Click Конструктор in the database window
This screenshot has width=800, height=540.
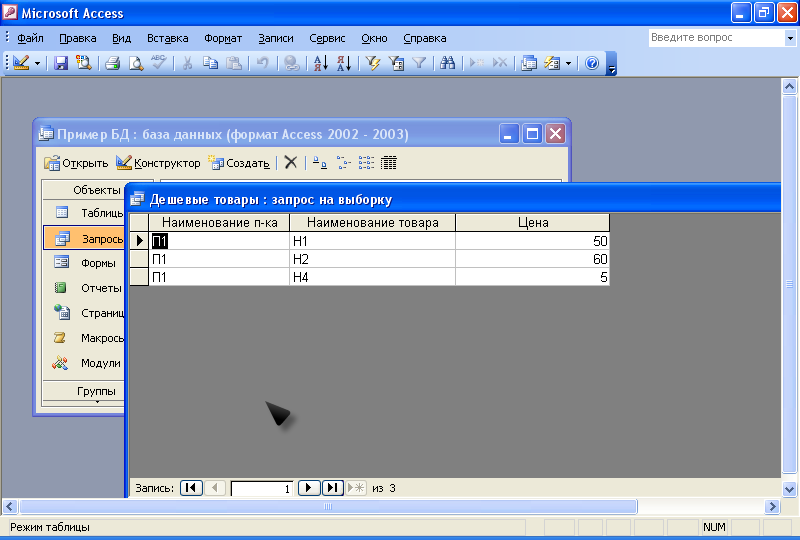tap(158, 163)
